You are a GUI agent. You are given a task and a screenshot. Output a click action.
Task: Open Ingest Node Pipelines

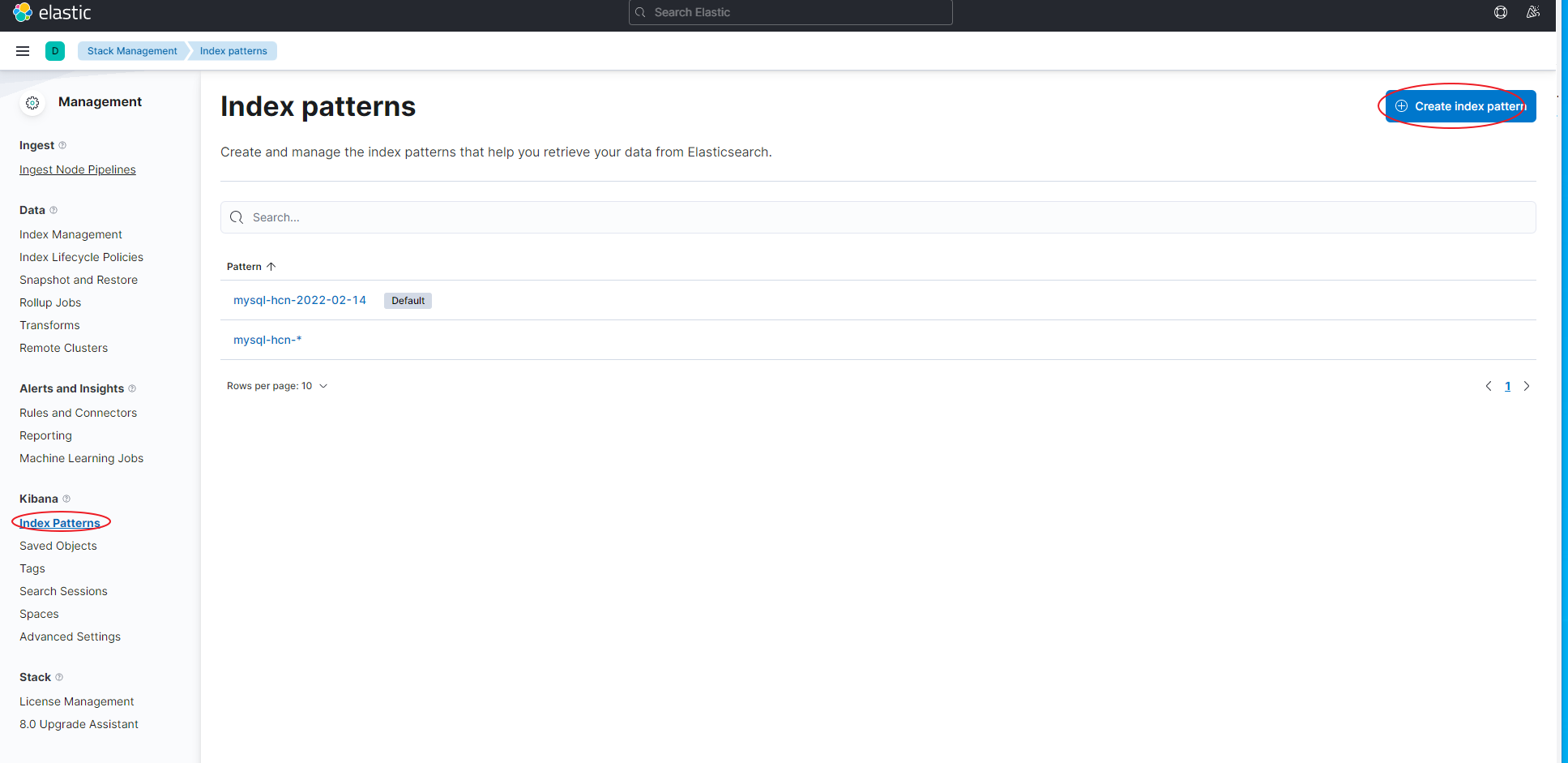(x=78, y=169)
